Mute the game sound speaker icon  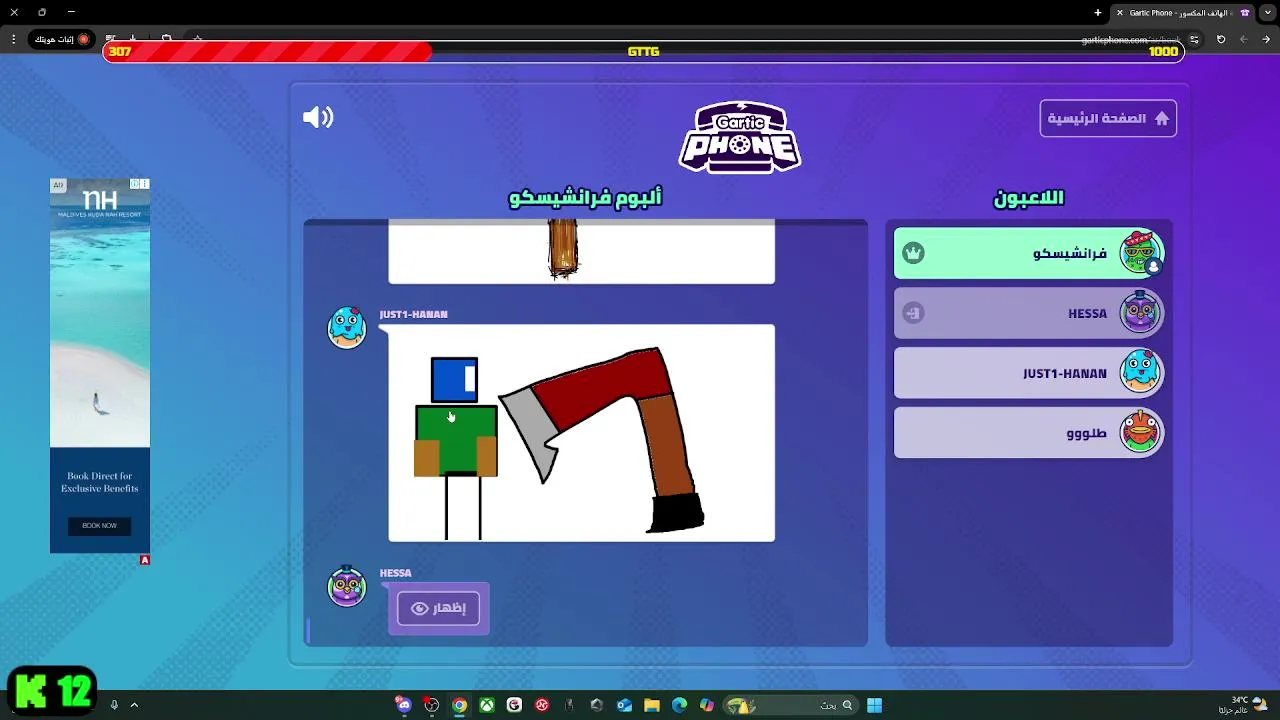click(318, 118)
